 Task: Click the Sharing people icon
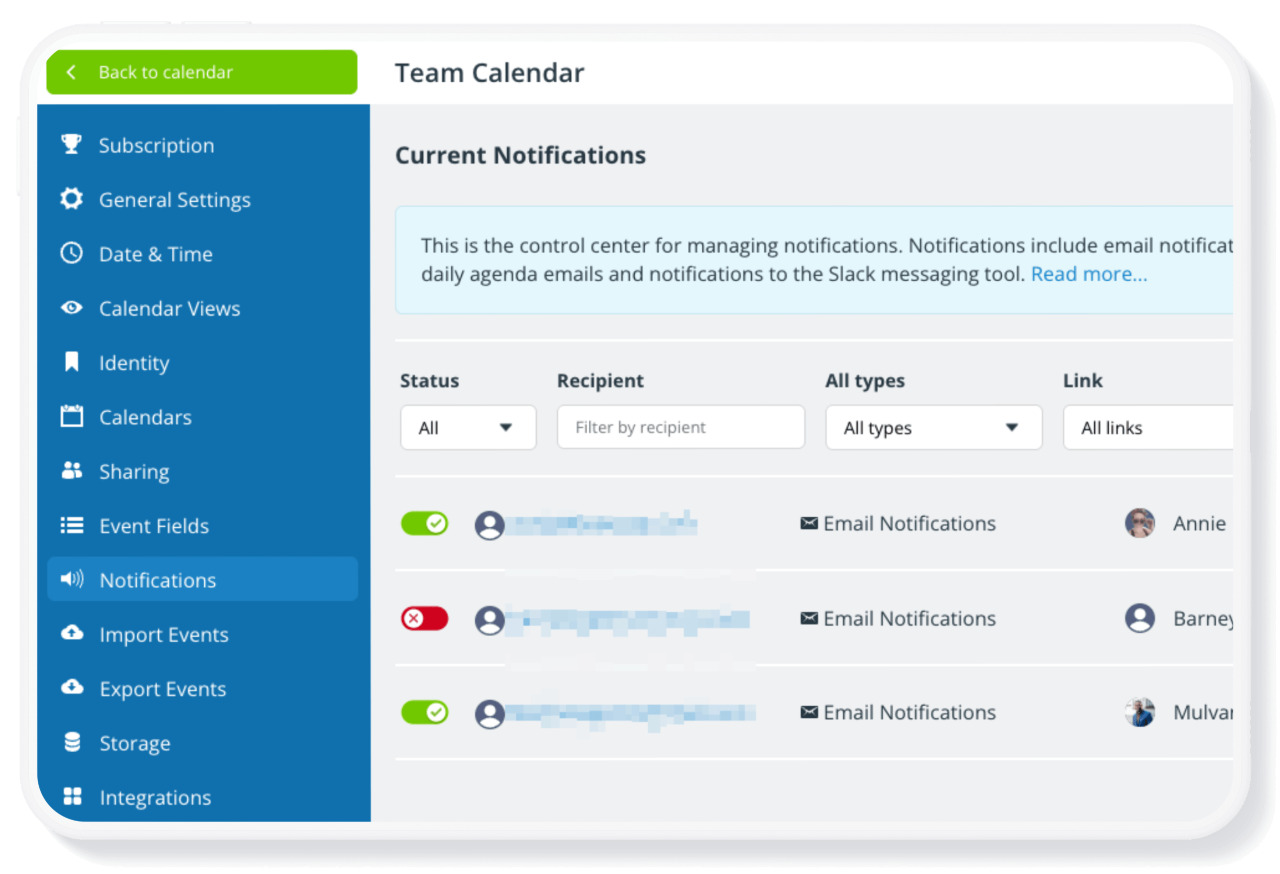coord(71,471)
